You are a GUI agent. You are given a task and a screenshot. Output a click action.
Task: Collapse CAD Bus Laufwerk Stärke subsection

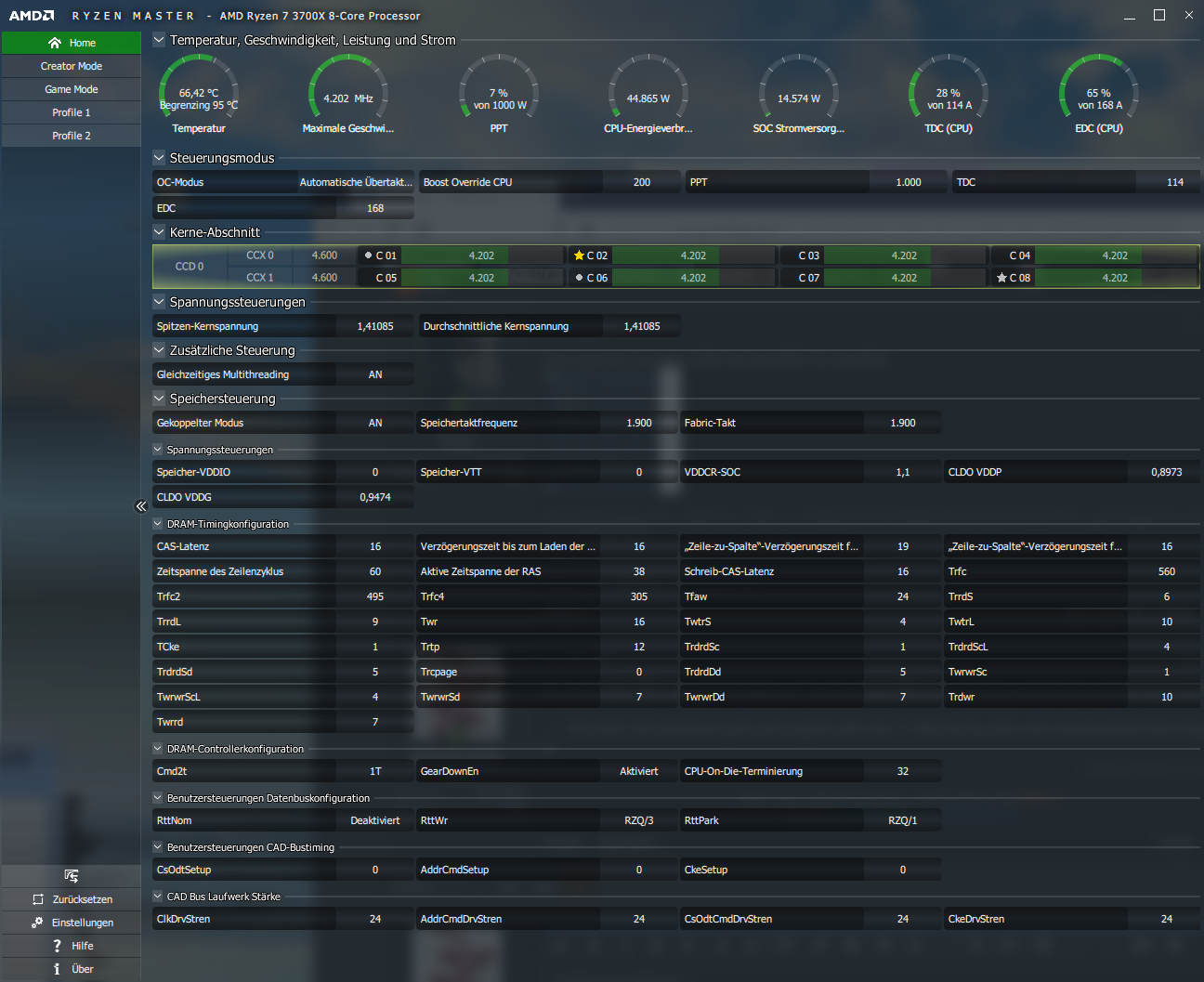click(158, 897)
